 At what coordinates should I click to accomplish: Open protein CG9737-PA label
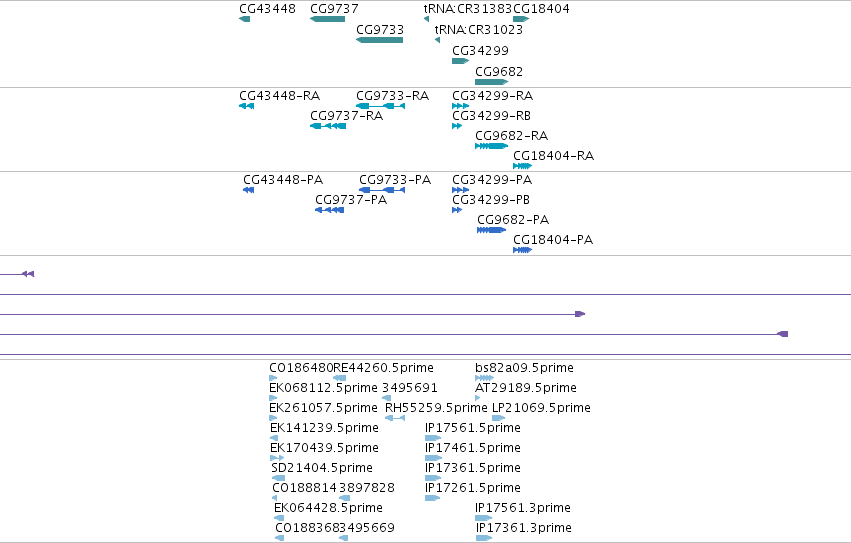[351, 200]
